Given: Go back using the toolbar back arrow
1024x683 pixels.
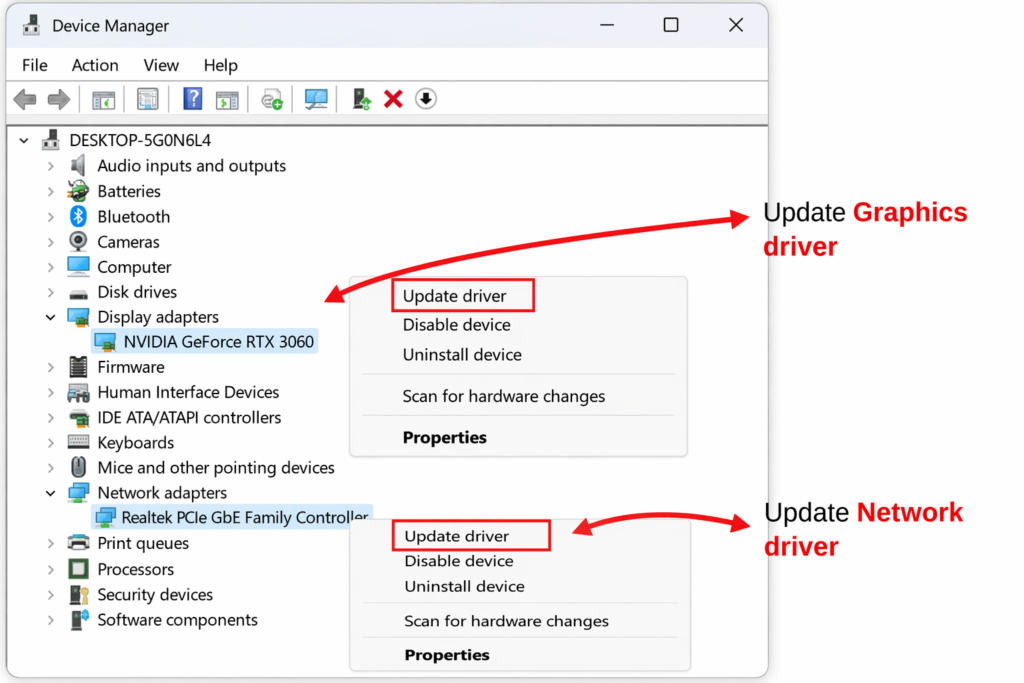Looking at the screenshot, I should 25,99.
